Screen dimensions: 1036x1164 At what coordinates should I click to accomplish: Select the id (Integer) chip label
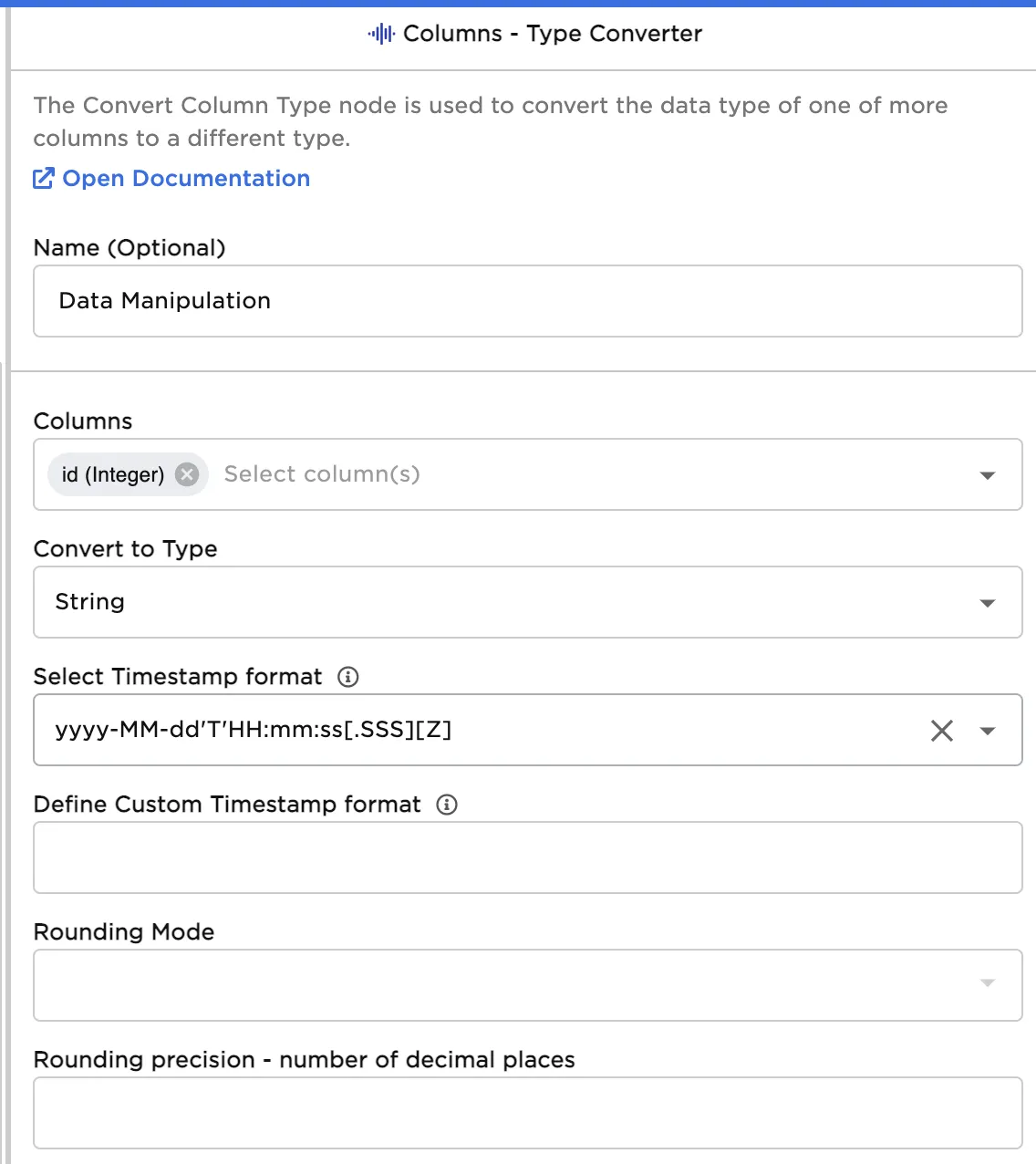coord(113,475)
